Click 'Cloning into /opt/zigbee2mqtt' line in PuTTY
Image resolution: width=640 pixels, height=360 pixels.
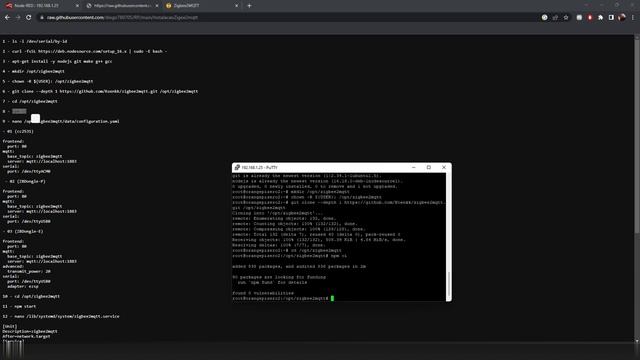(x=278, y=213)
